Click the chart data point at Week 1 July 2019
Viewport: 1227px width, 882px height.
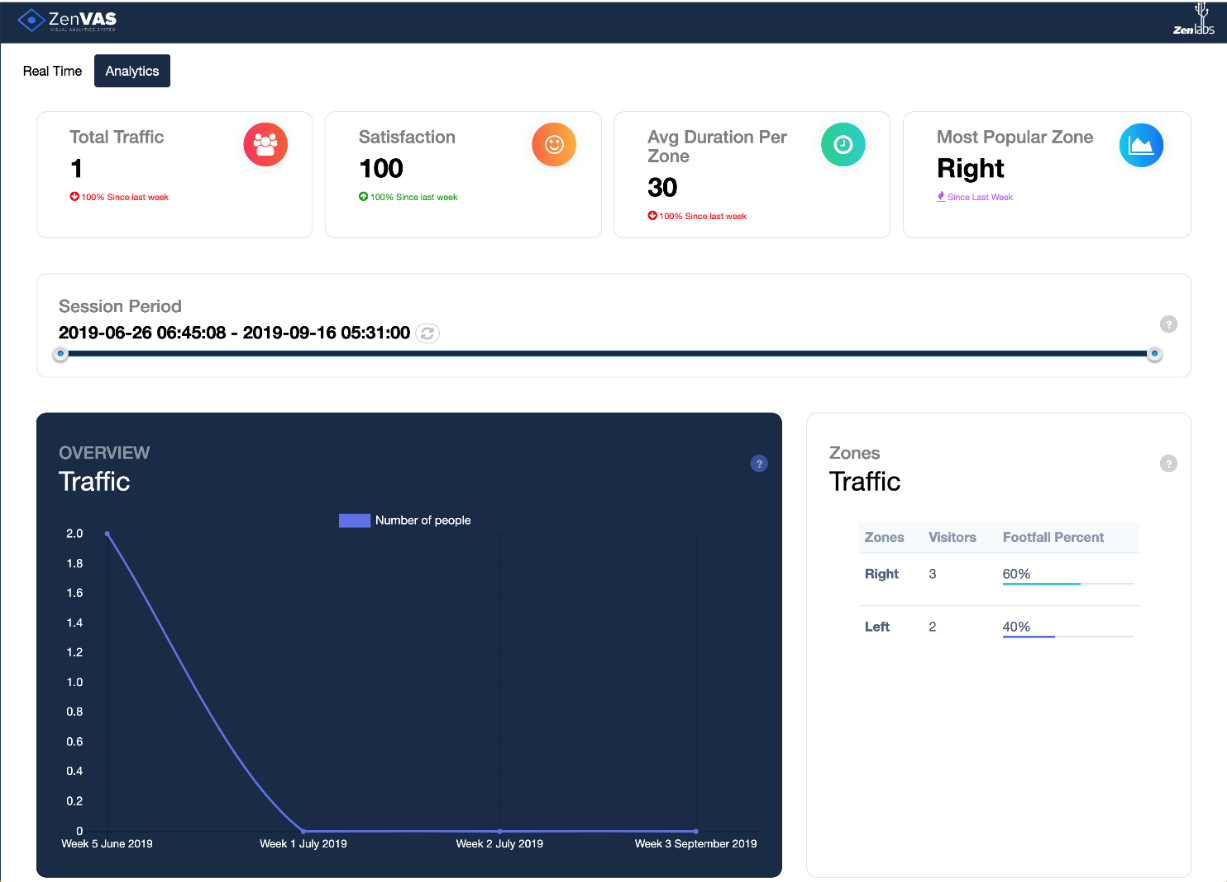[x=303, y=831]
